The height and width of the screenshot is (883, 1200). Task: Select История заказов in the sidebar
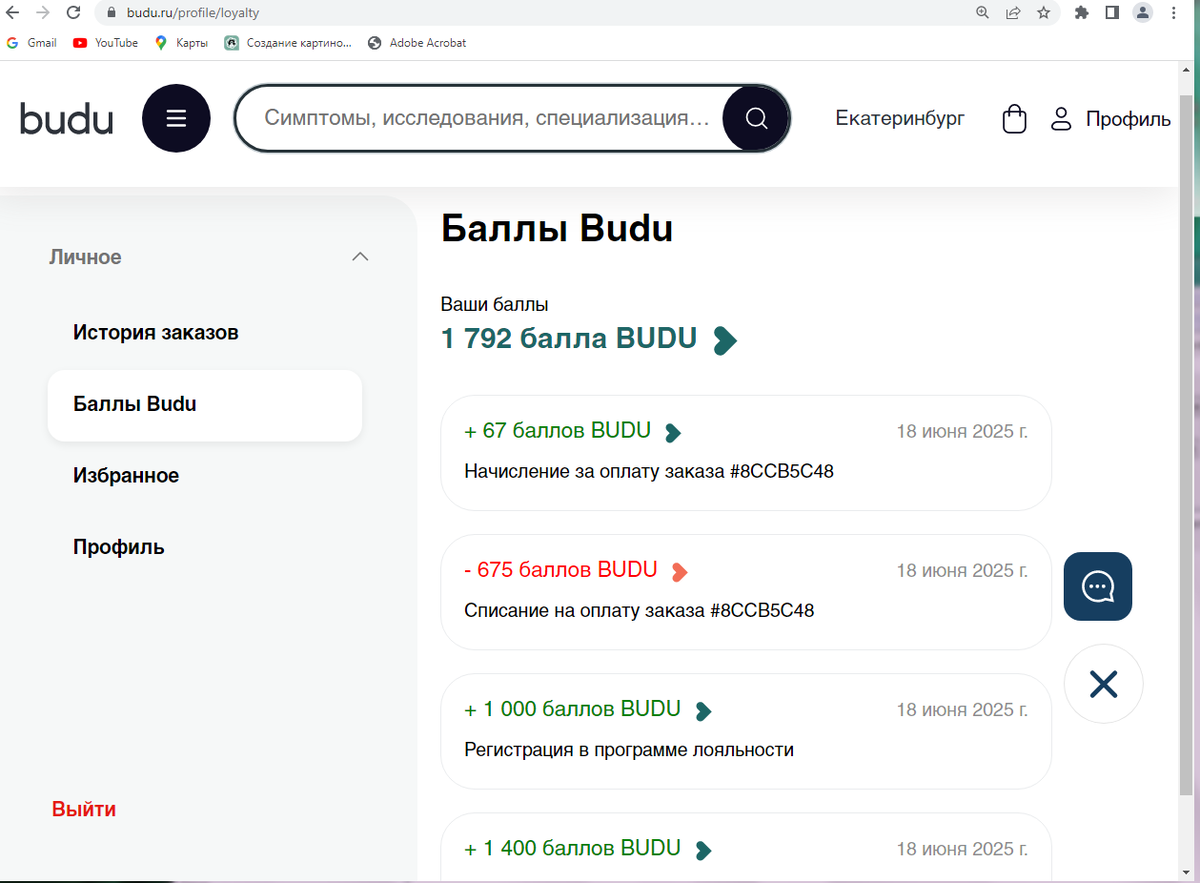[155, 332]
